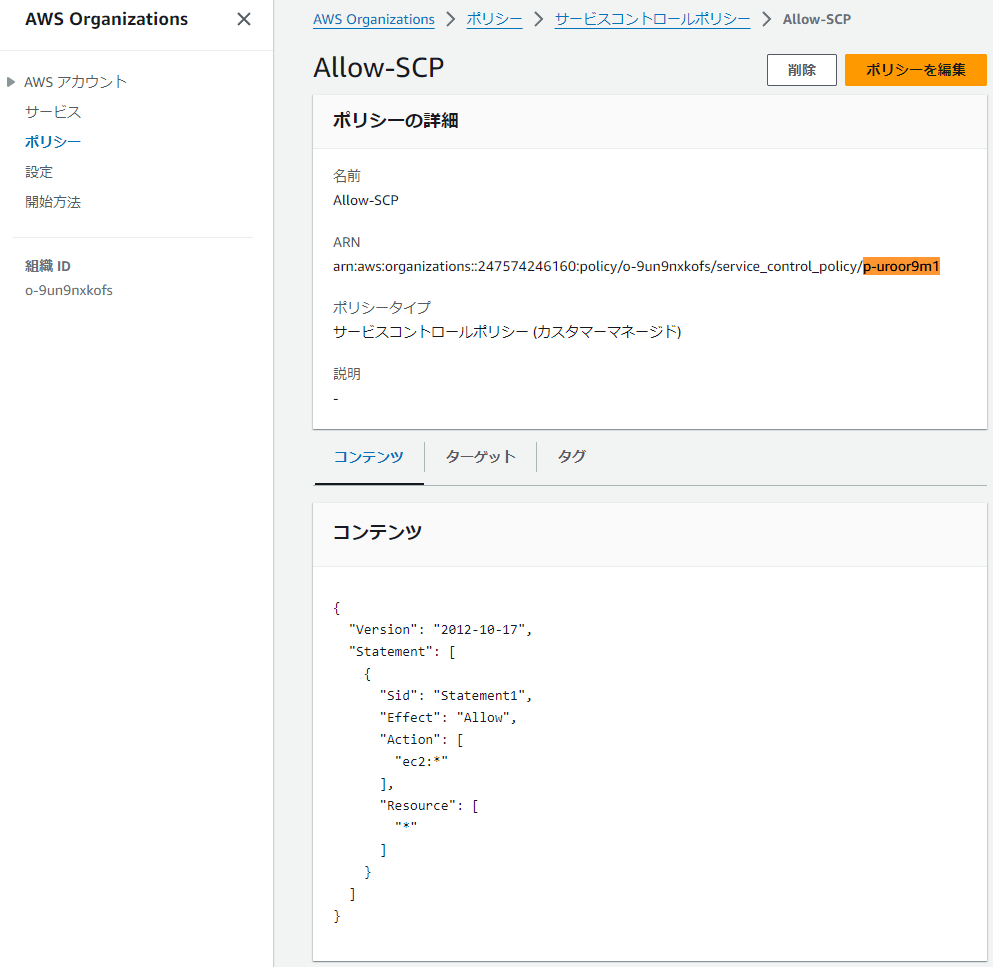
Task: Open サービス in the sidebar
Action: [x=53, y=112]
